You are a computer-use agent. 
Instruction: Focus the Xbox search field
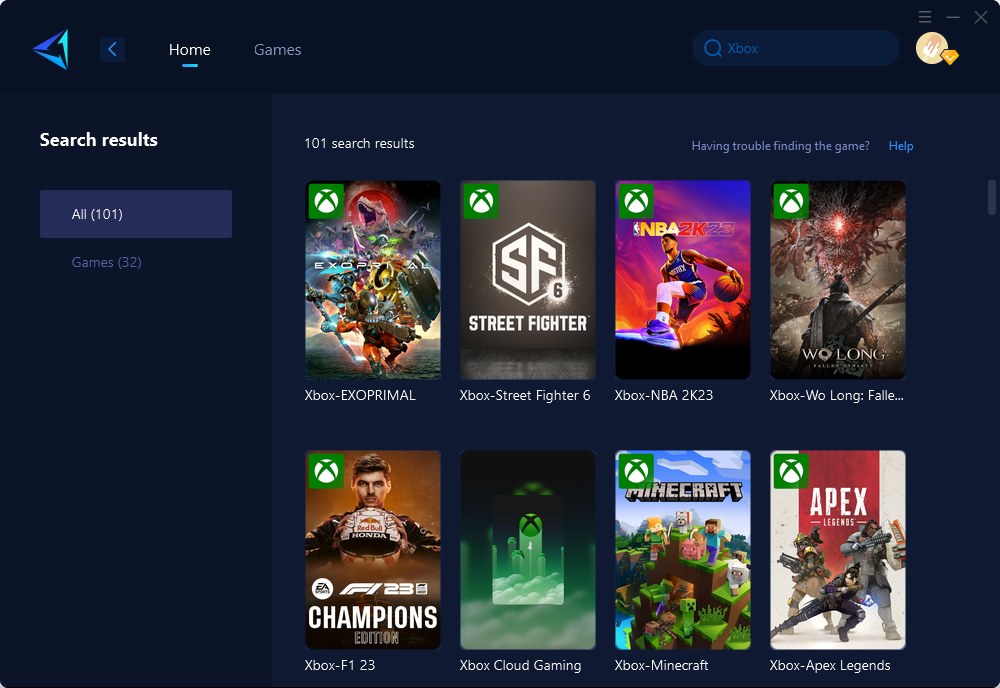(796, 48)
